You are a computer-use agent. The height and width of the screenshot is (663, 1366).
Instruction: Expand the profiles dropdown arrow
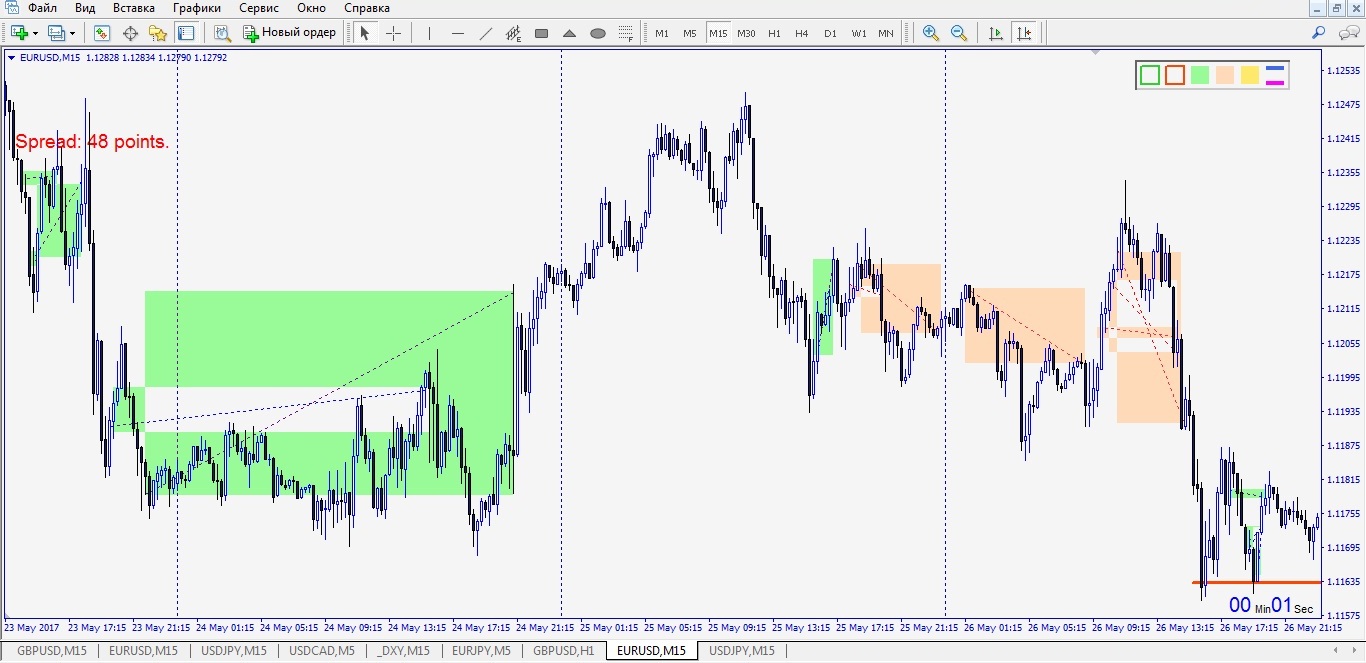(x=72, y=33)
